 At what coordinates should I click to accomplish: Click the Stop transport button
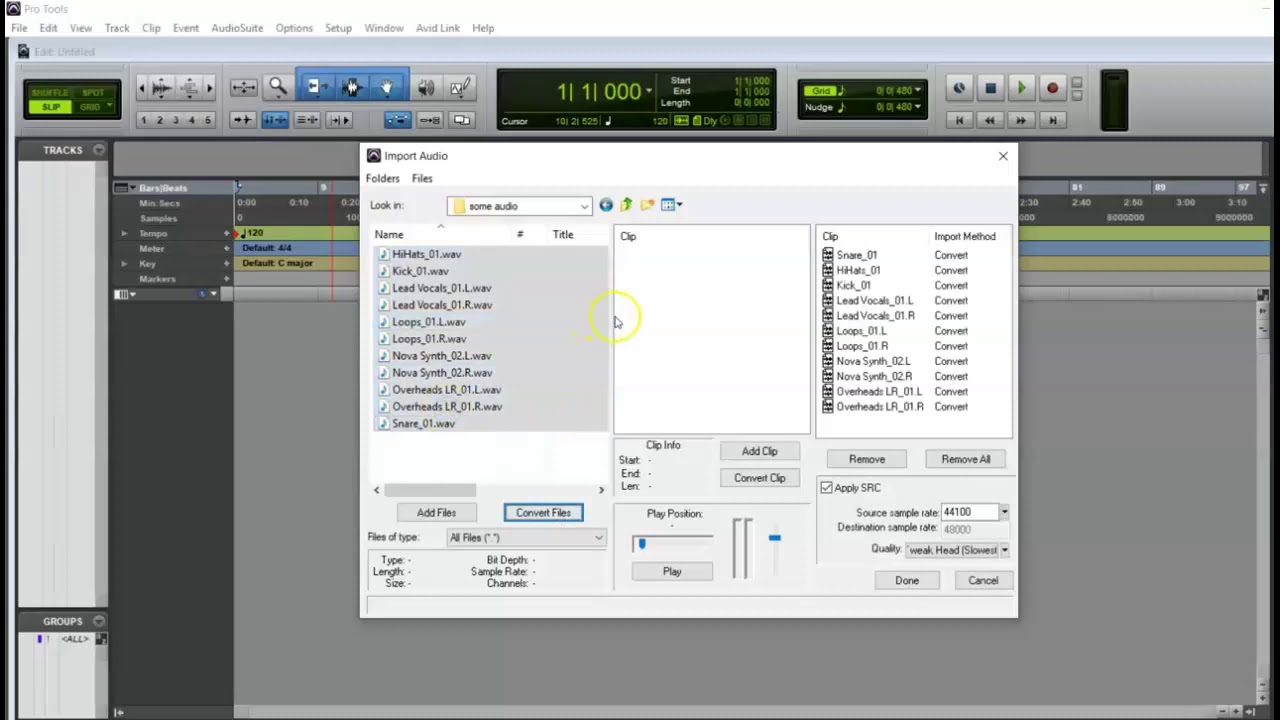990,89
